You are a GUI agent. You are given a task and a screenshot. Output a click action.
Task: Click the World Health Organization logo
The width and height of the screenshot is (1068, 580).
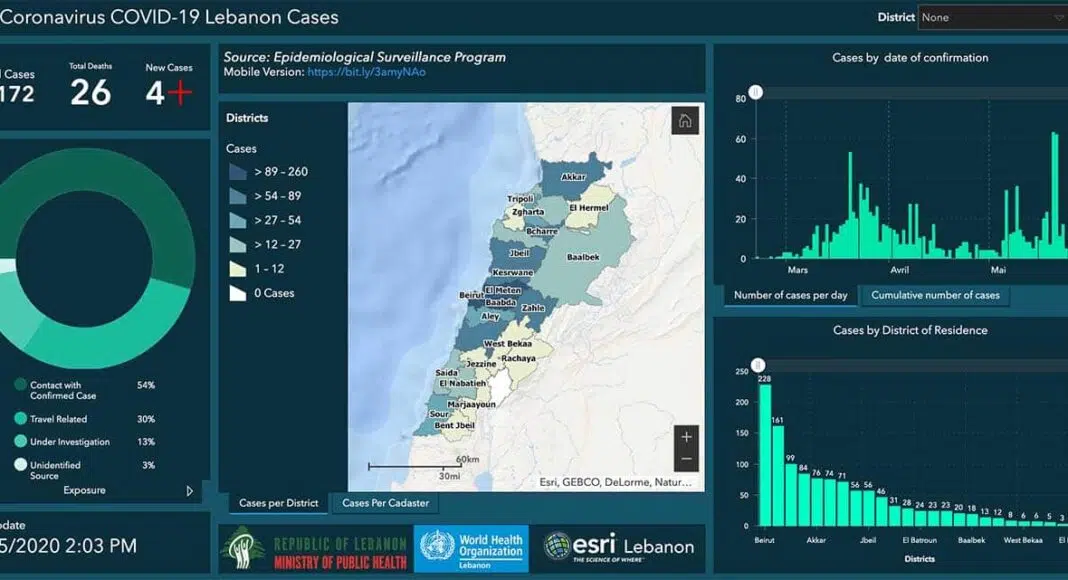[x=471, y=548]
